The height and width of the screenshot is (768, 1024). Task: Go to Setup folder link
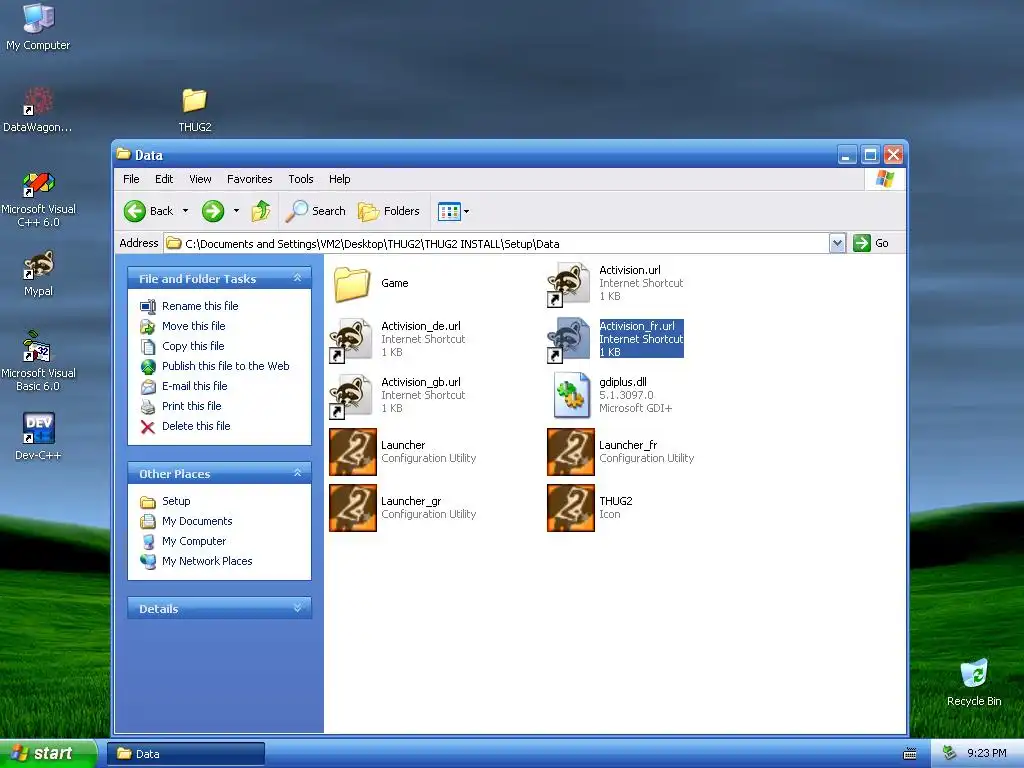pos(176,501)
